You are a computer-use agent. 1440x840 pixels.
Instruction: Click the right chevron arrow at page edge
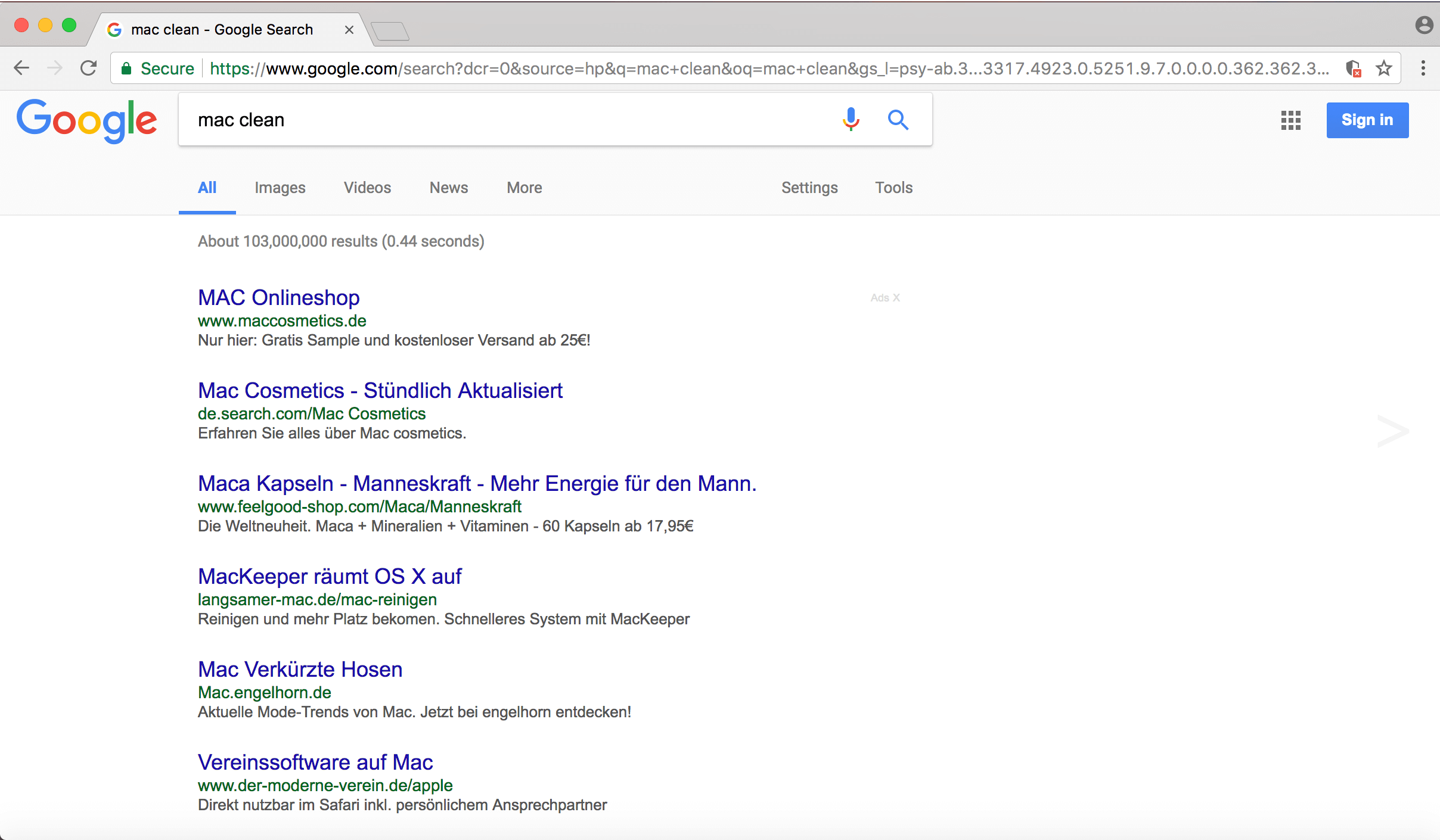coord(1393,431)
